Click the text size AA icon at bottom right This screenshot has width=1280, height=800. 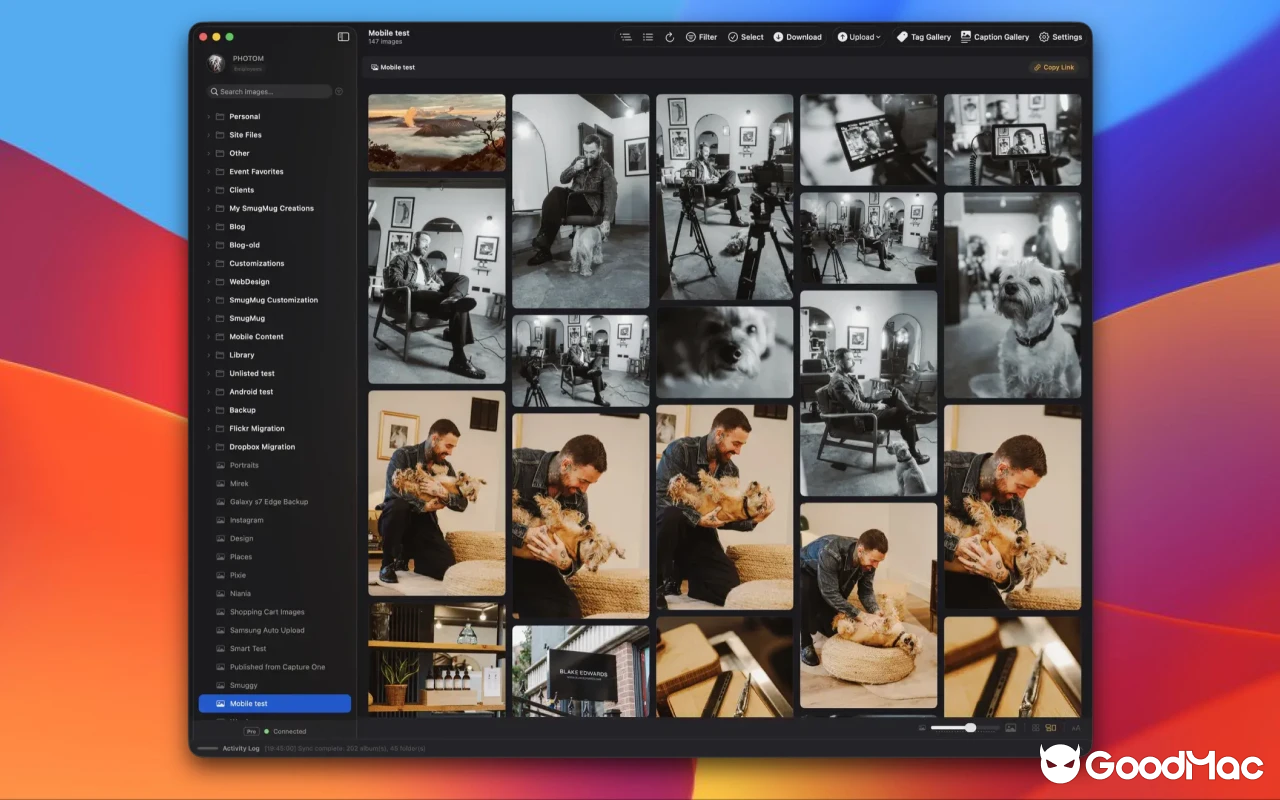(1077, 727)
